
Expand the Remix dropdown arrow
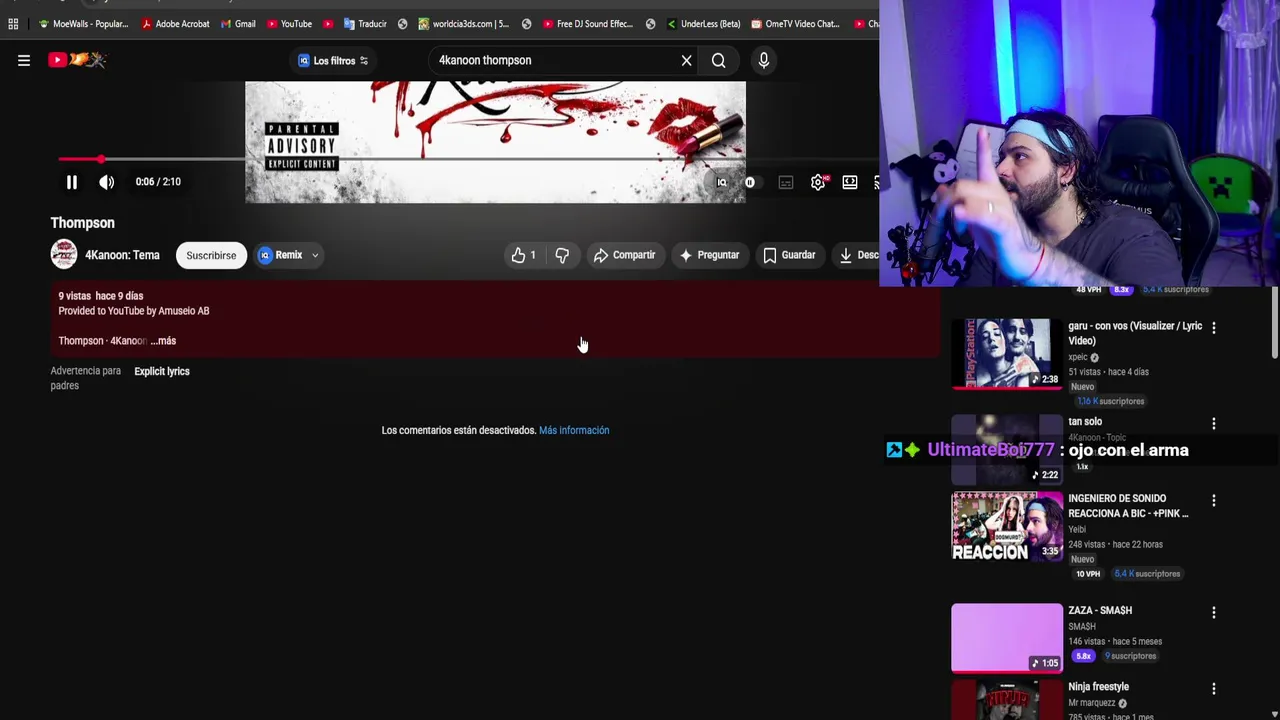coord(314,255)
